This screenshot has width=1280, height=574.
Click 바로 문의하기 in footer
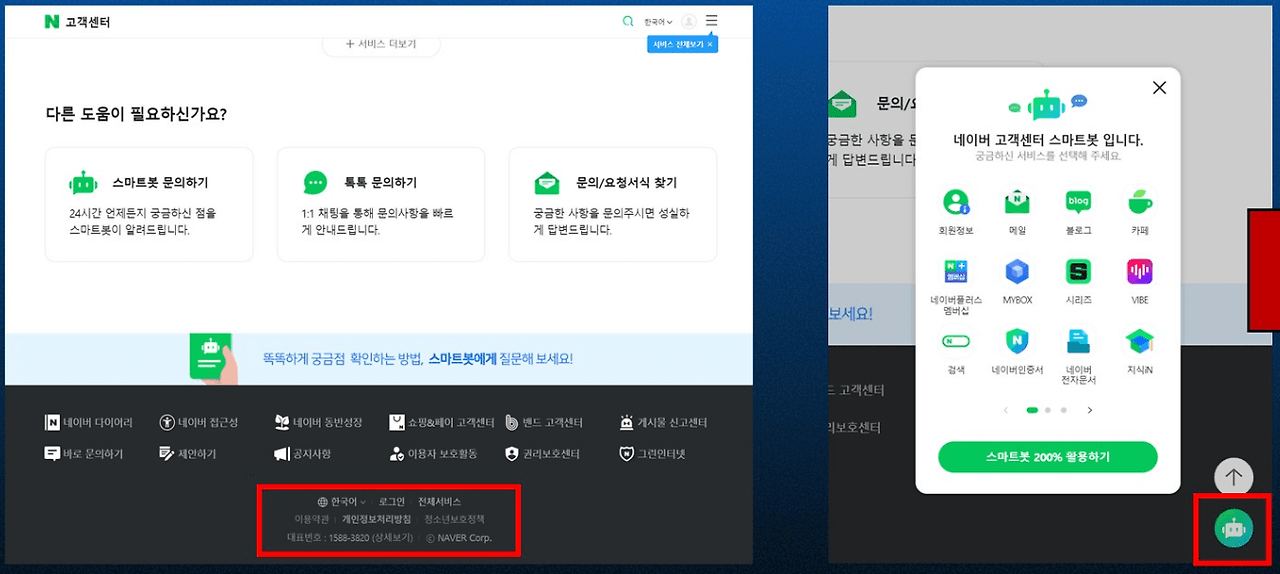84,454
